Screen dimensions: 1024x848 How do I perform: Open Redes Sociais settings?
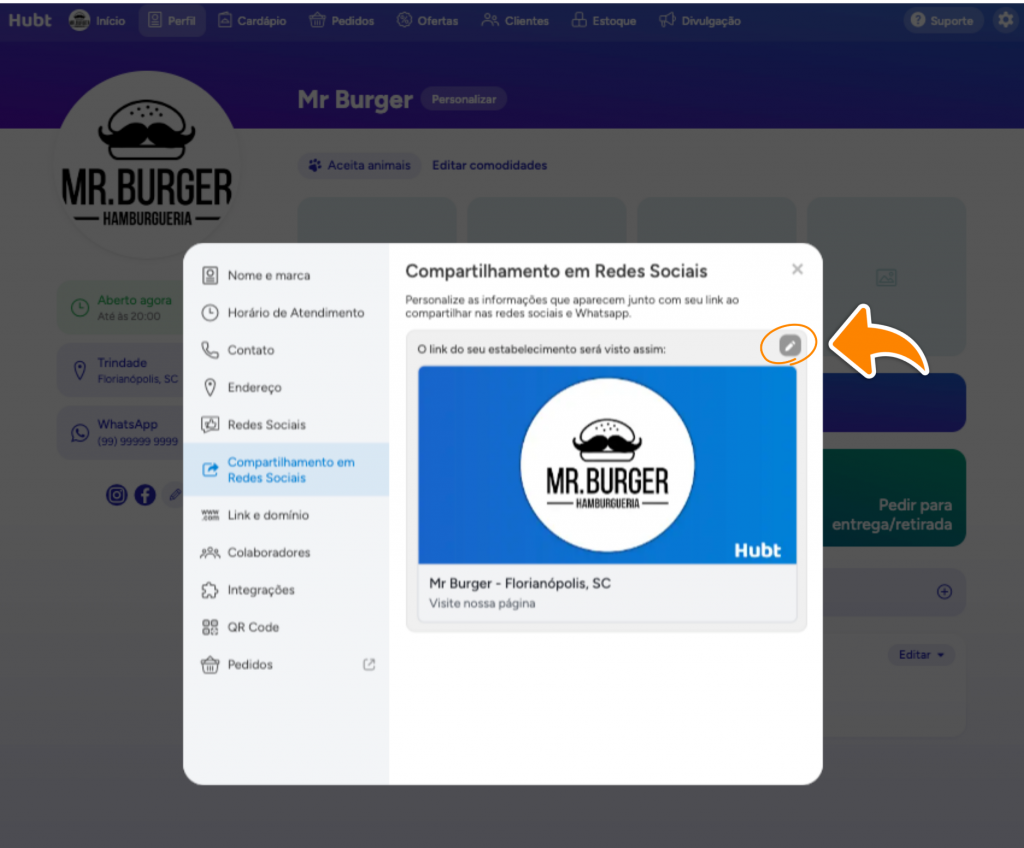click(x=287, y=425)
